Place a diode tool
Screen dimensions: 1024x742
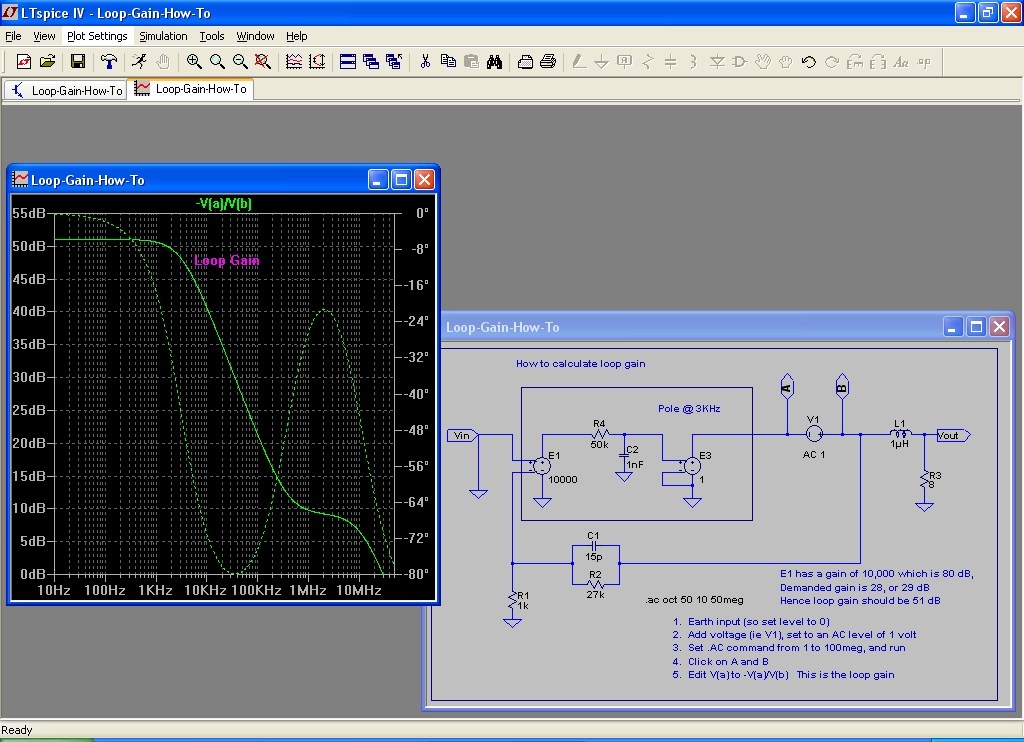(x=717, y=61)
